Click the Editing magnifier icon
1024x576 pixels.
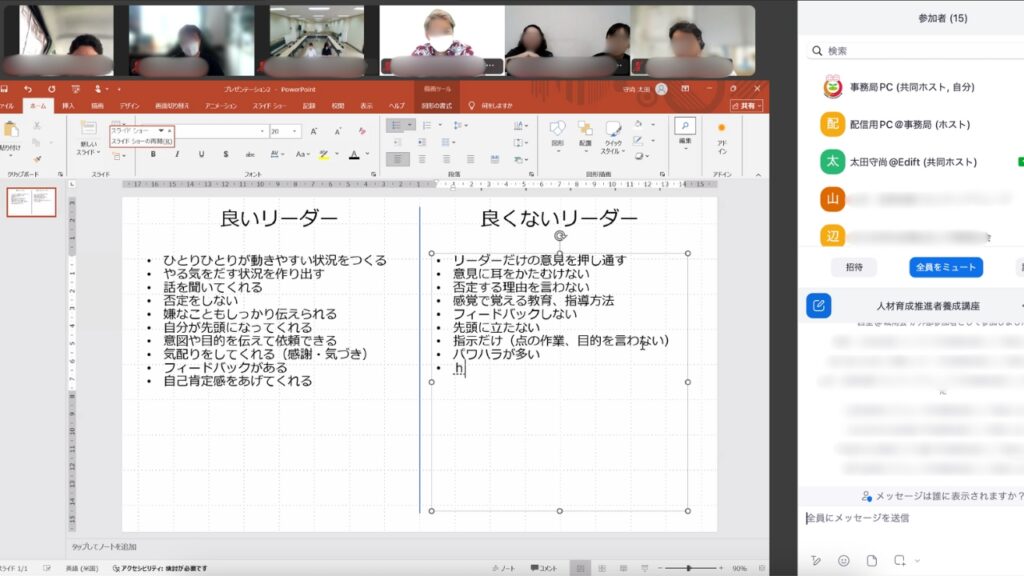(x=685, y=125)
